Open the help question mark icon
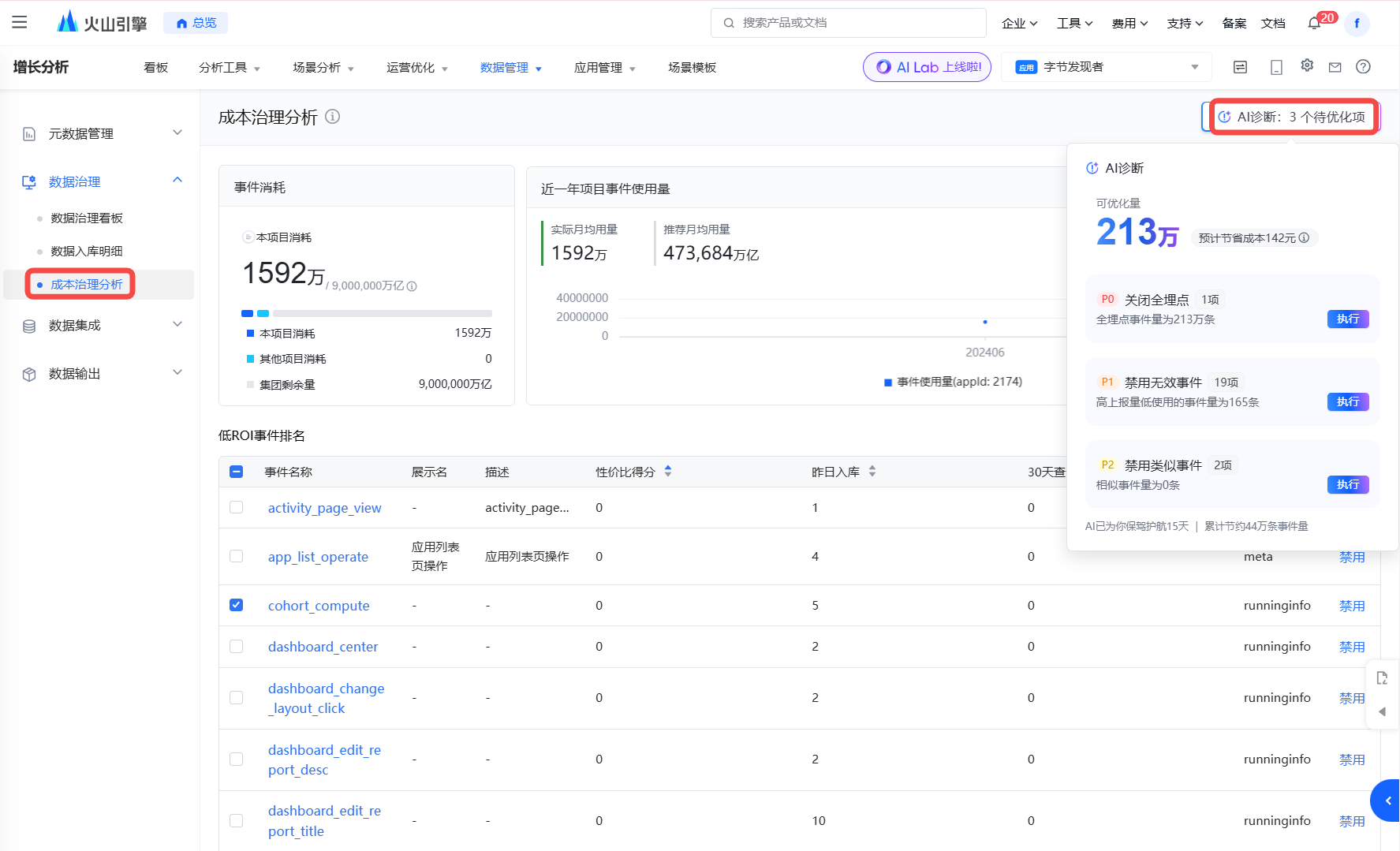1400x851 pixels. 1363,66
